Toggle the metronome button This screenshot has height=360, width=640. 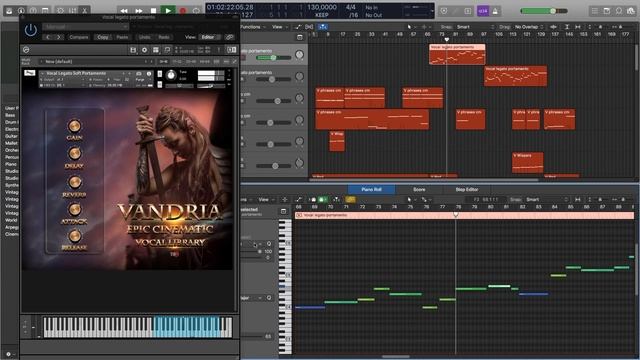click(496, 11)
